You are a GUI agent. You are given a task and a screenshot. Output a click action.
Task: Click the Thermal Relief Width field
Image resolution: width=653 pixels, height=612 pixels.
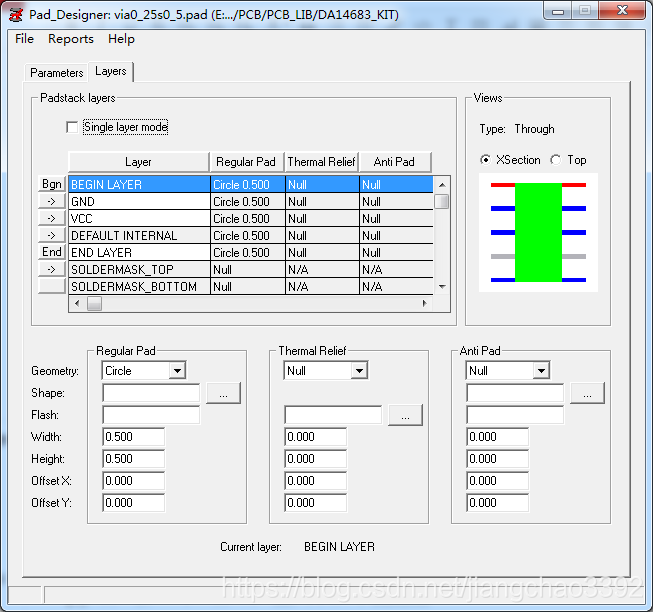point(316,437)
